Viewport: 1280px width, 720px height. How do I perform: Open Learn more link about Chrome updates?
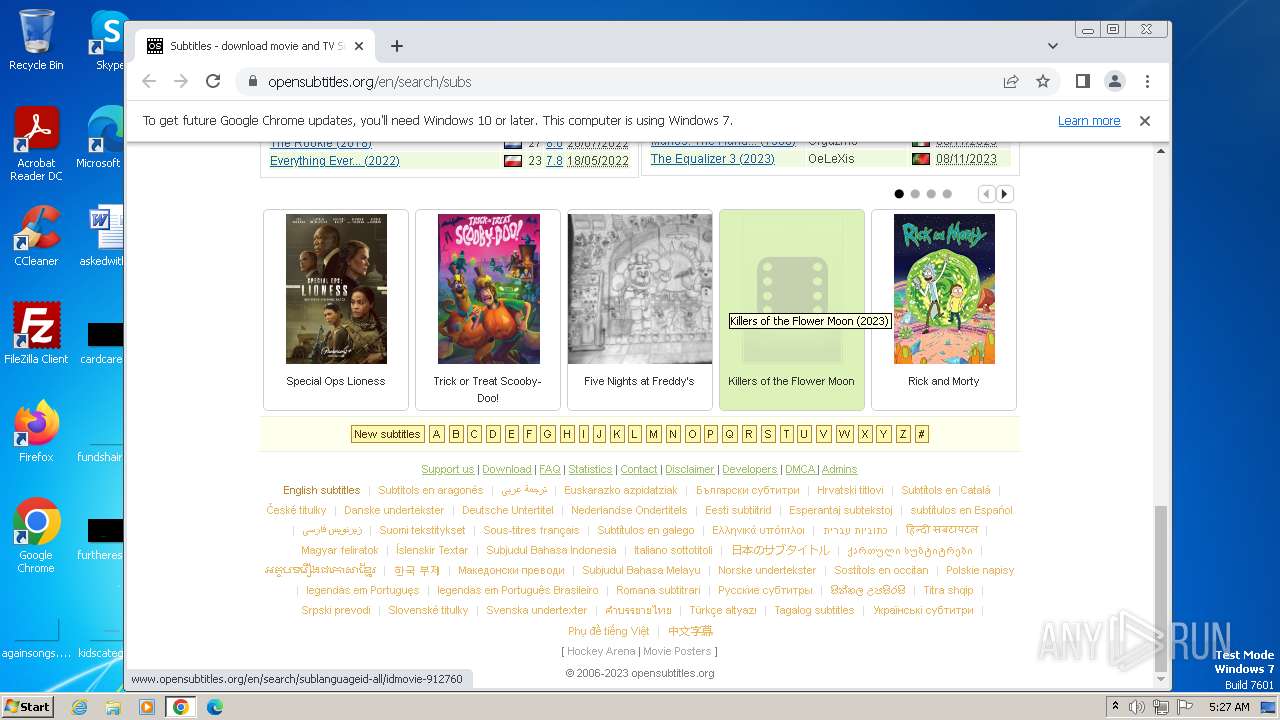[1089, 121]
